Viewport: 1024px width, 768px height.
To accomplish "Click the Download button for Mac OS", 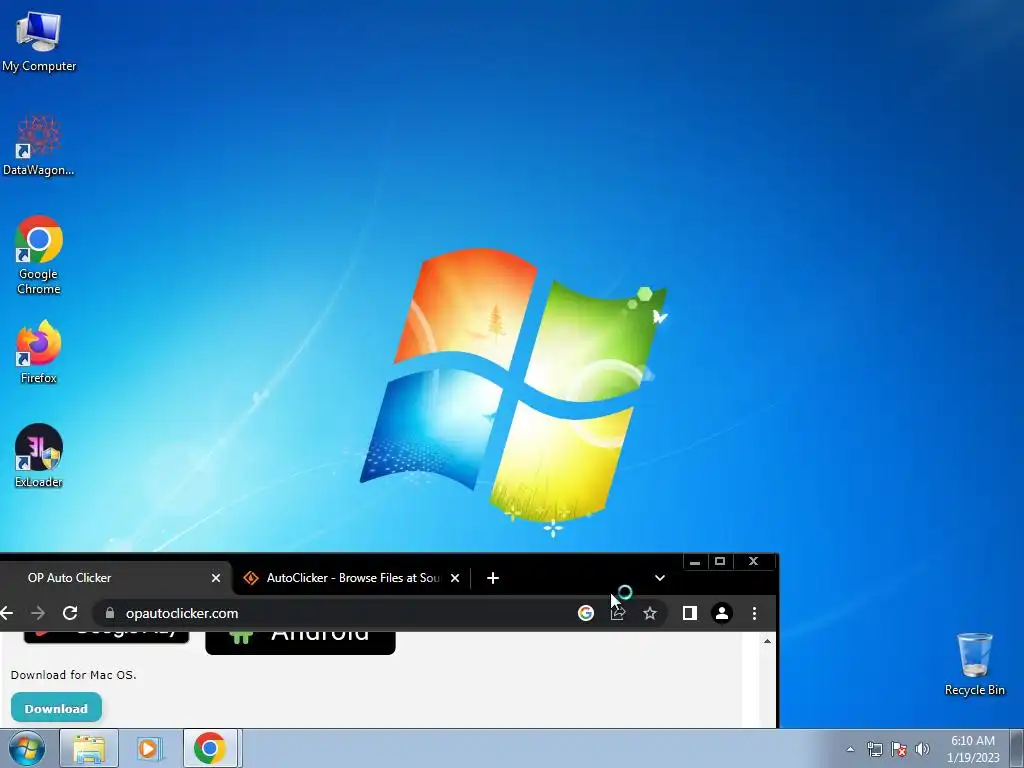I will click(56, 709).
